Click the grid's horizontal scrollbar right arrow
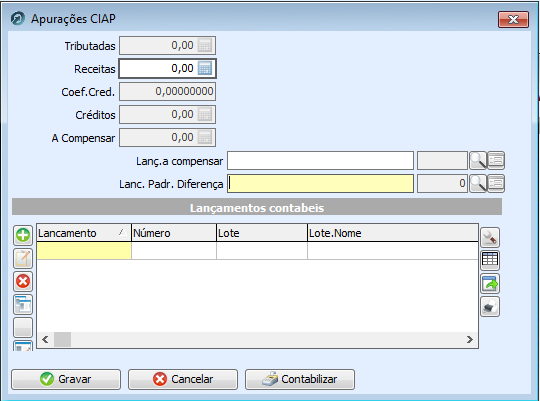Screen dimensions: 540x401 pyautogui.click(x=470, y=340)
